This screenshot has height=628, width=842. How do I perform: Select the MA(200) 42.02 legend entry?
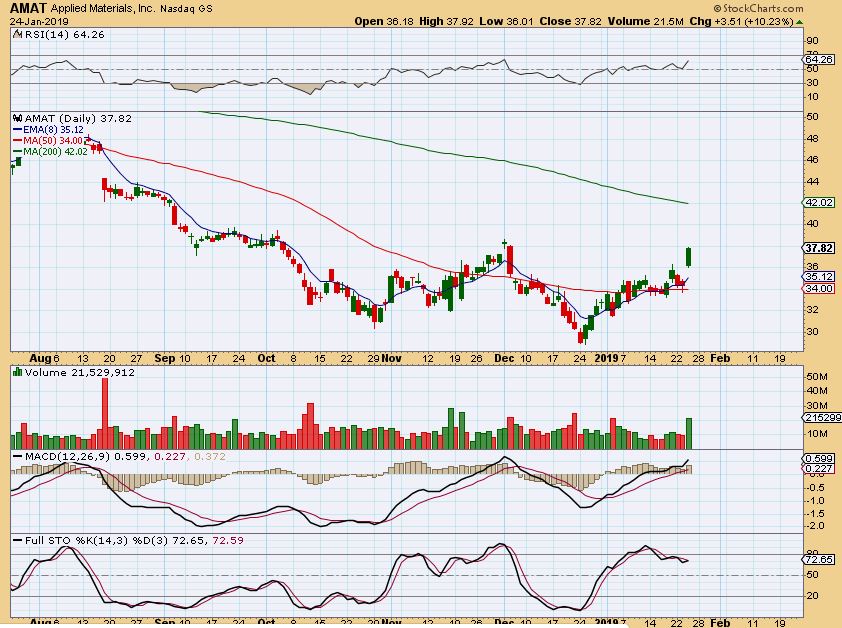[50, 151]
